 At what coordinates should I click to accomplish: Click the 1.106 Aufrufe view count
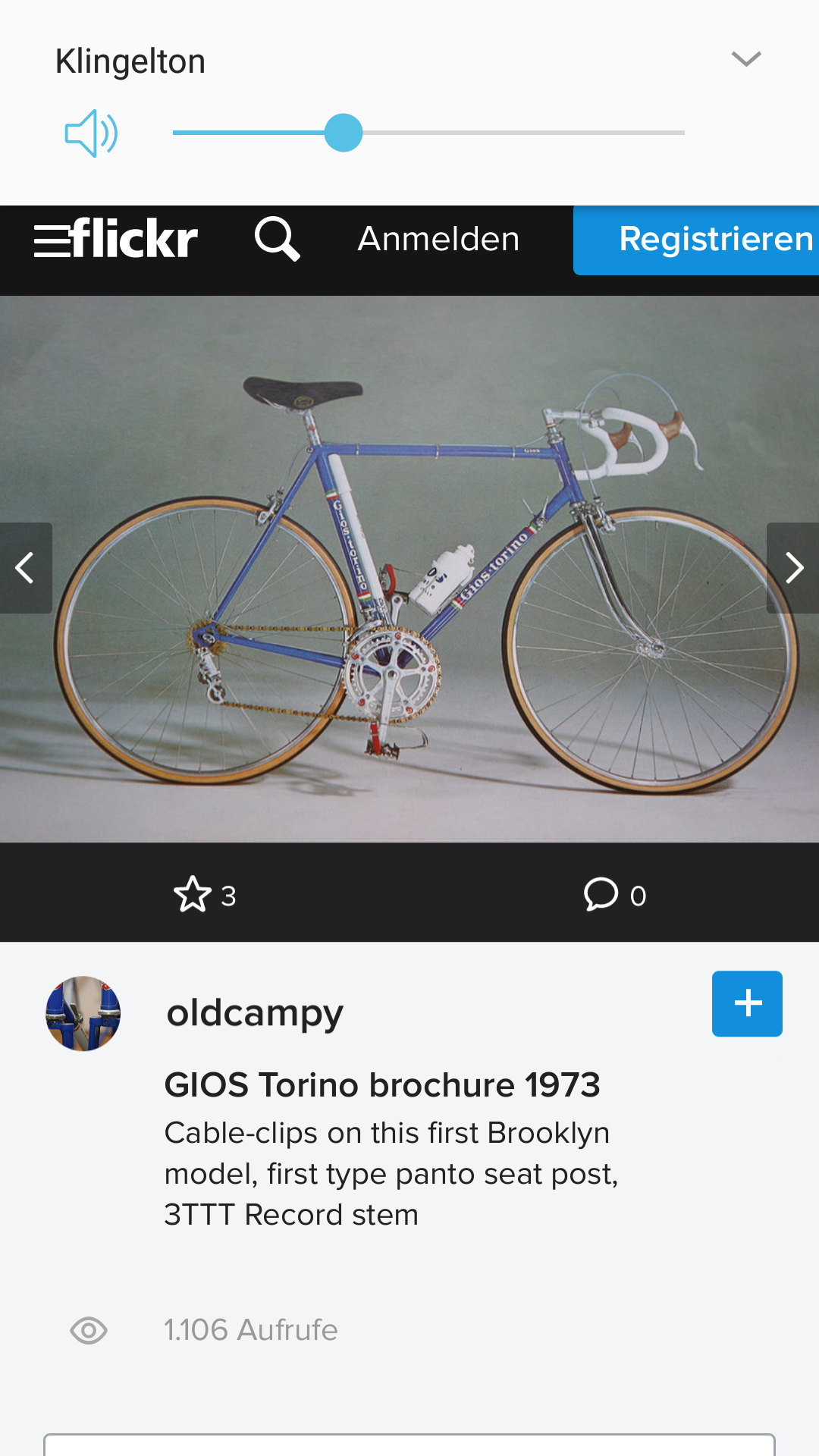point(251,1330)
